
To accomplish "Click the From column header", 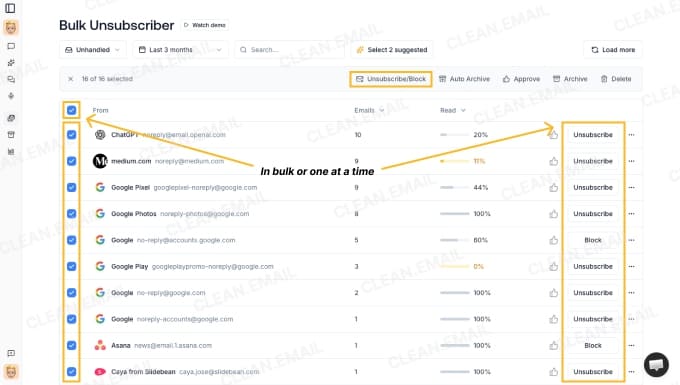I will (100, 110).
